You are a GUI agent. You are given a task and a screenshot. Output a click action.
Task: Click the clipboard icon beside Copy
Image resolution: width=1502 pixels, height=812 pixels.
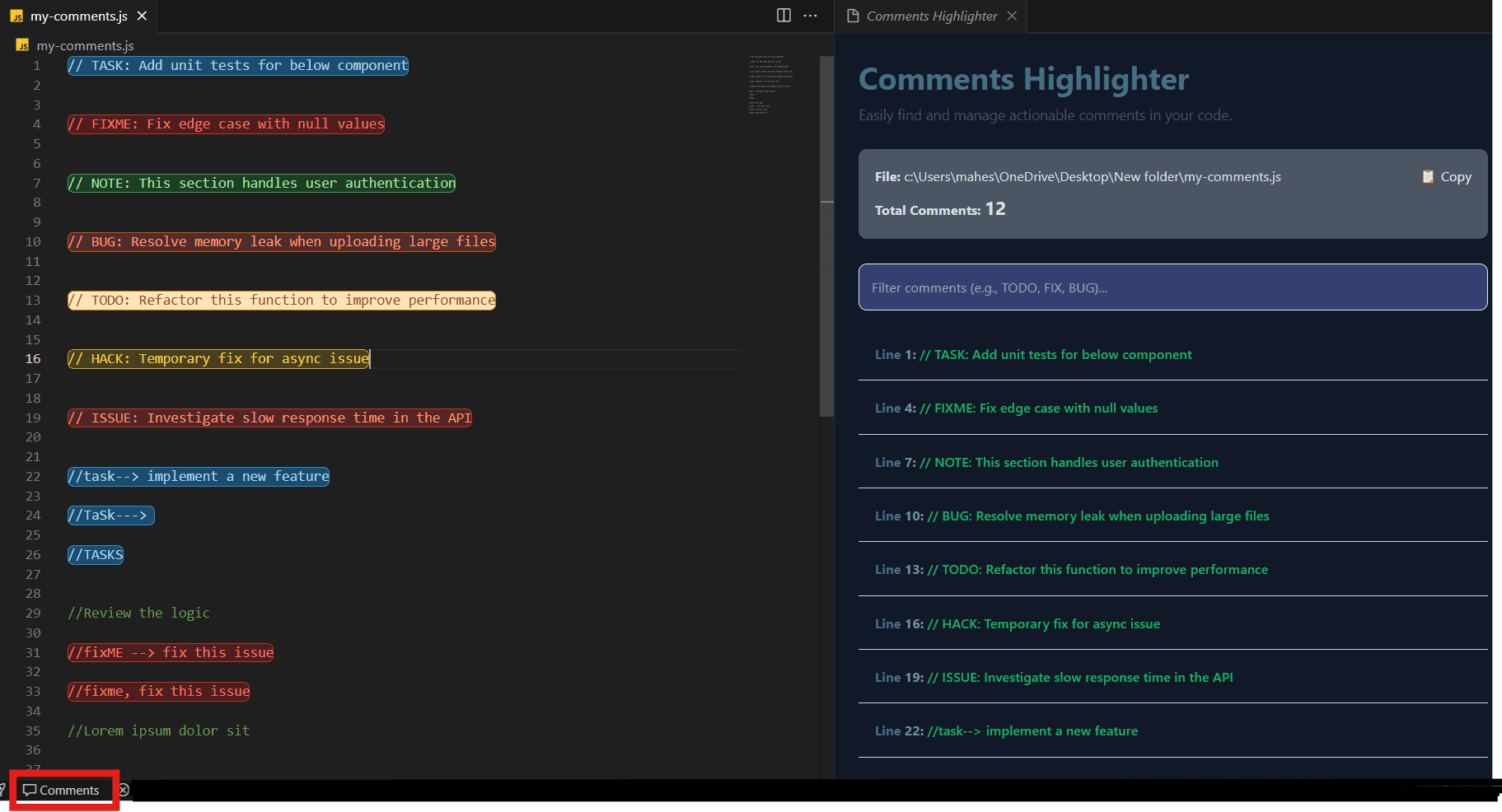click(x=1428, y=176)
